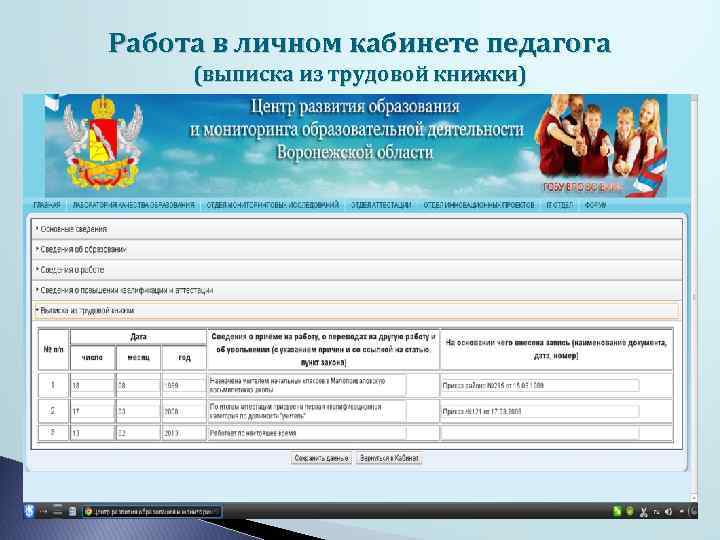
Task: Open the ФОРУМ menu item
Action: [x=595, y=205]
